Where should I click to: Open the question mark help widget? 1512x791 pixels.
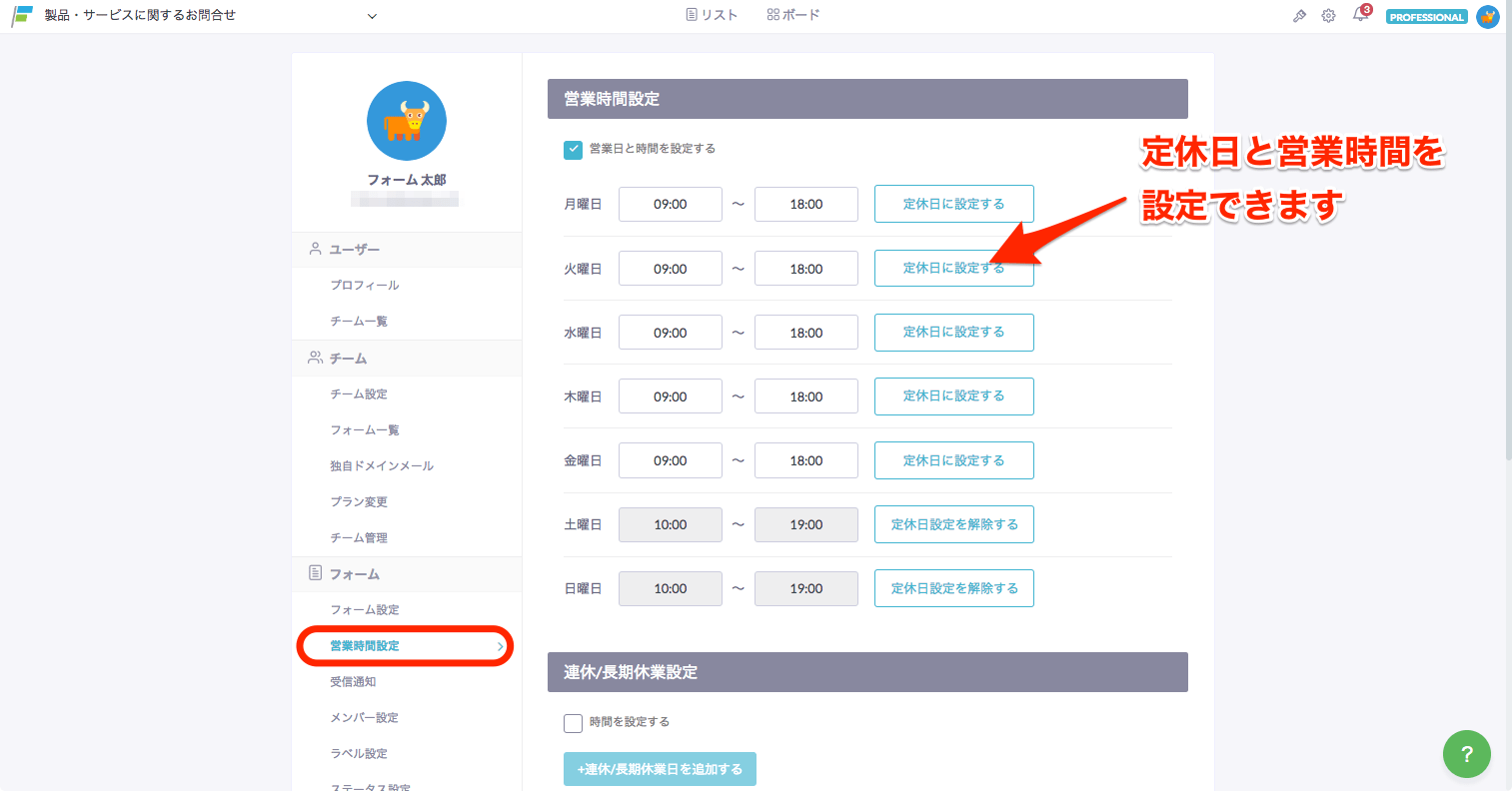[1466, 754]
